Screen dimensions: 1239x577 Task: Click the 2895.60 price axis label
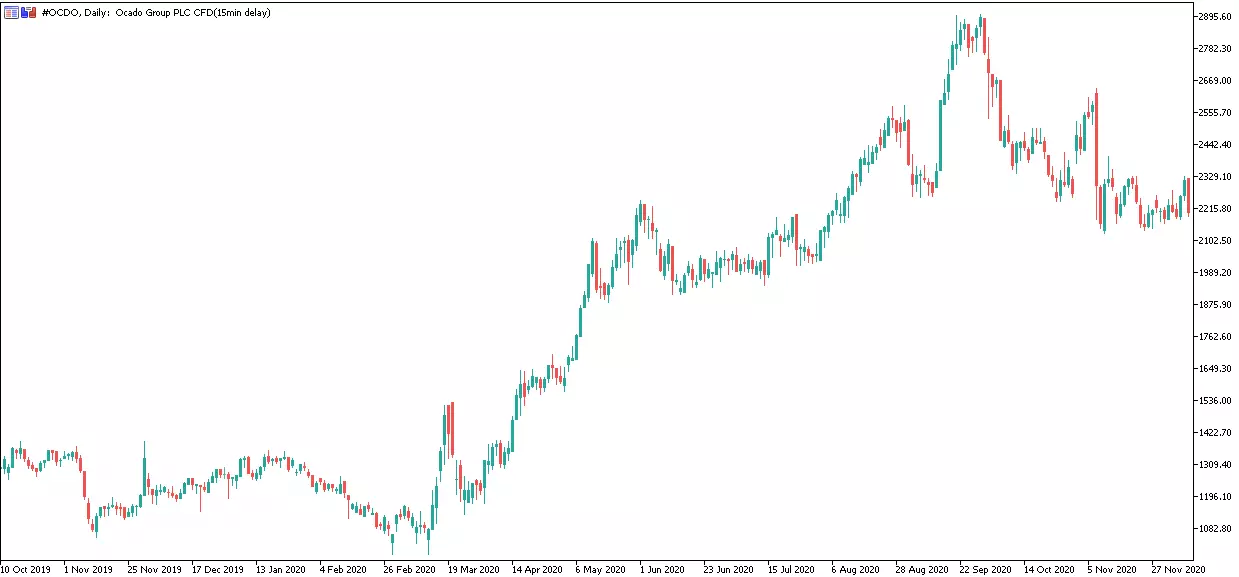(x=1215, y=17)
